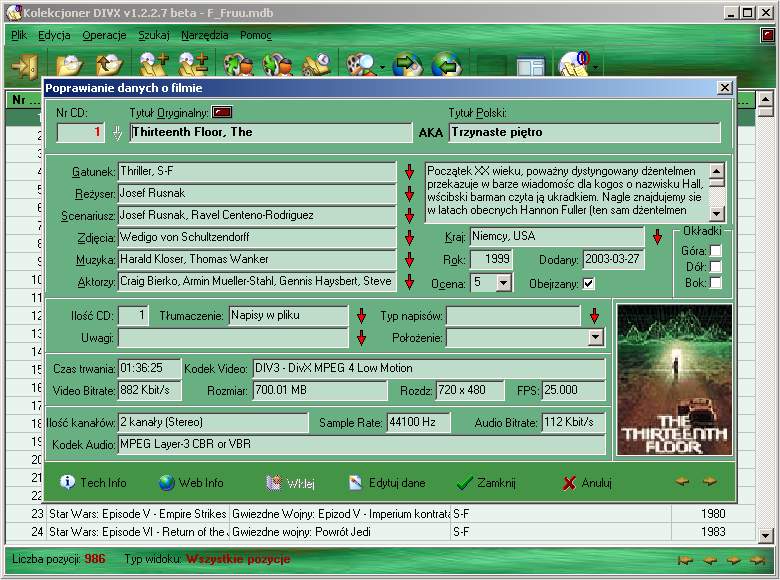Screen dimensions: 780x580
Task: Click the Zamknij button
Action: (485, 483)
